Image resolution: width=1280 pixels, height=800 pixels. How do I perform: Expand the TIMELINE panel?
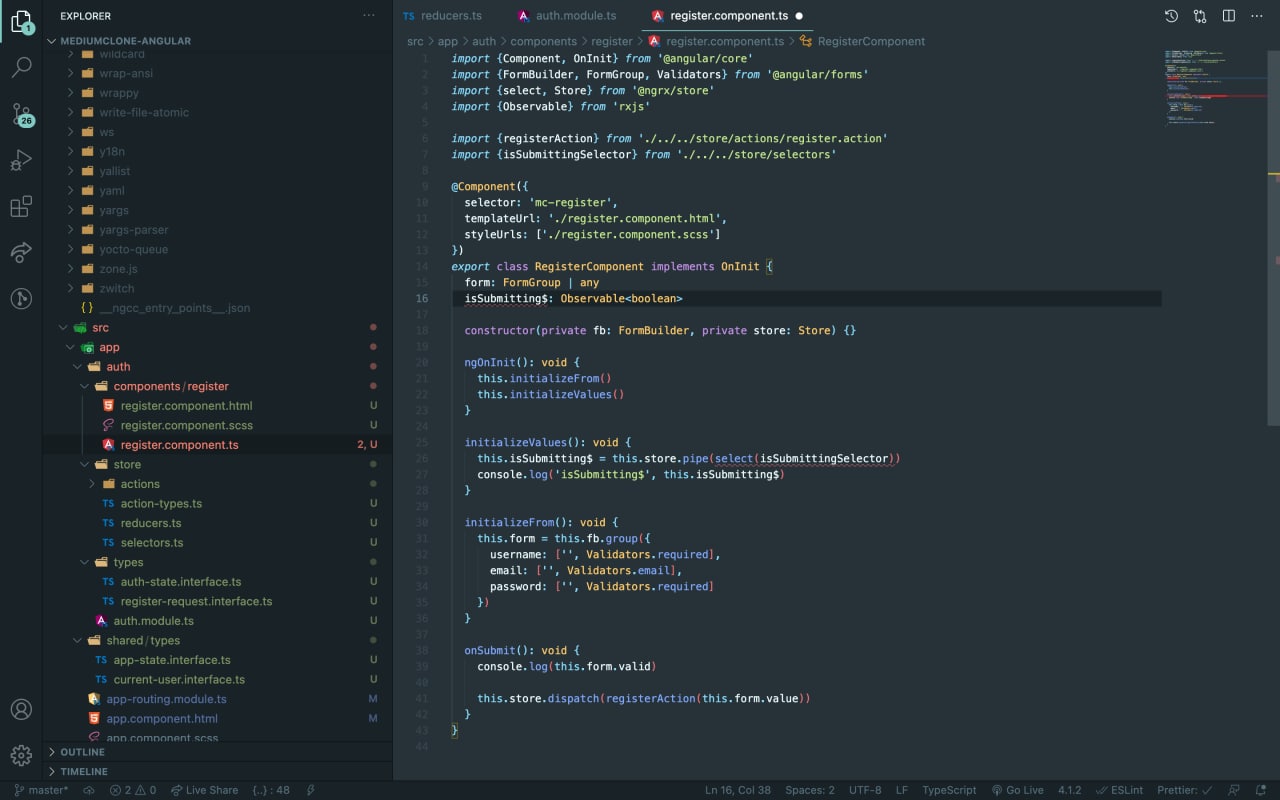(218, 772)
